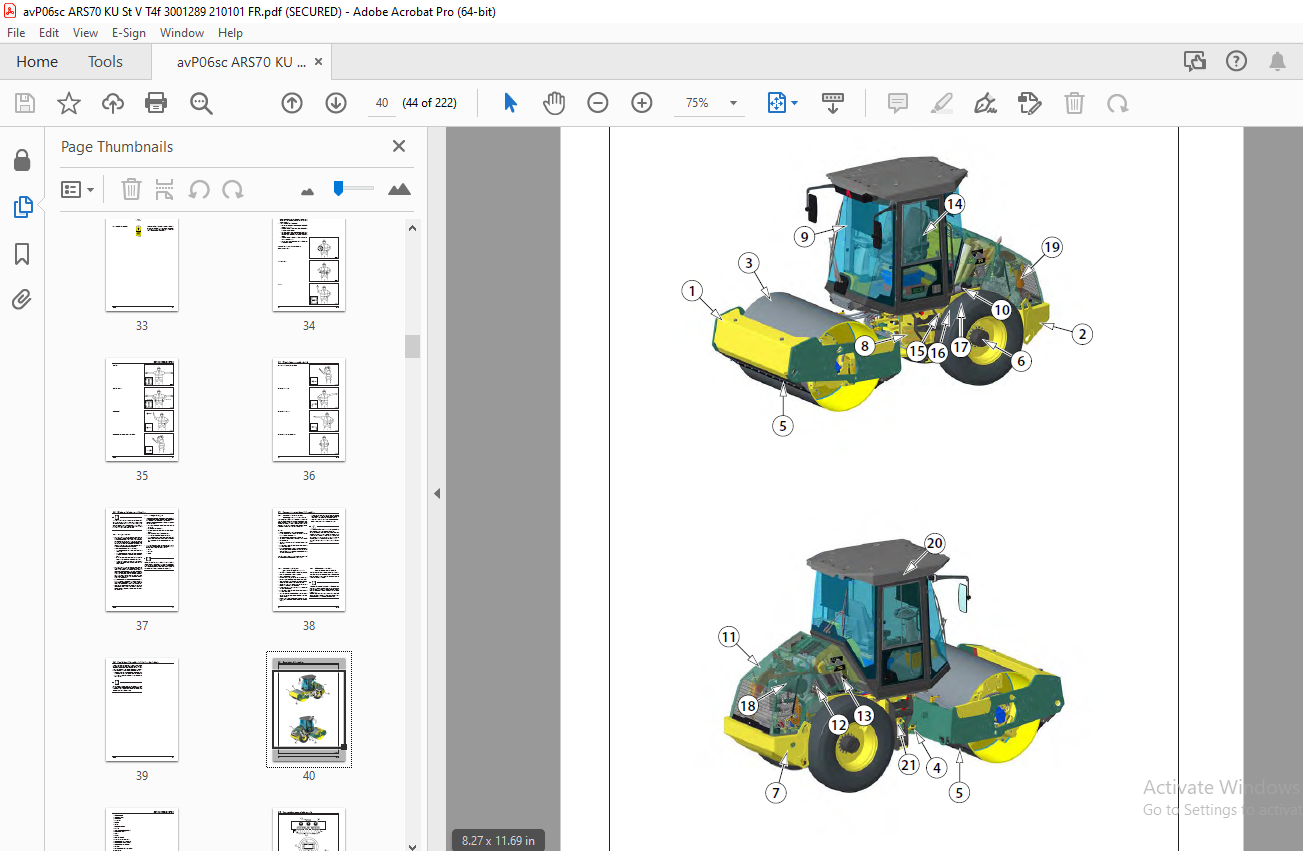Click the rotate redo icon in toolbar
The image size is (1303, 851).
click(1117, 103)
